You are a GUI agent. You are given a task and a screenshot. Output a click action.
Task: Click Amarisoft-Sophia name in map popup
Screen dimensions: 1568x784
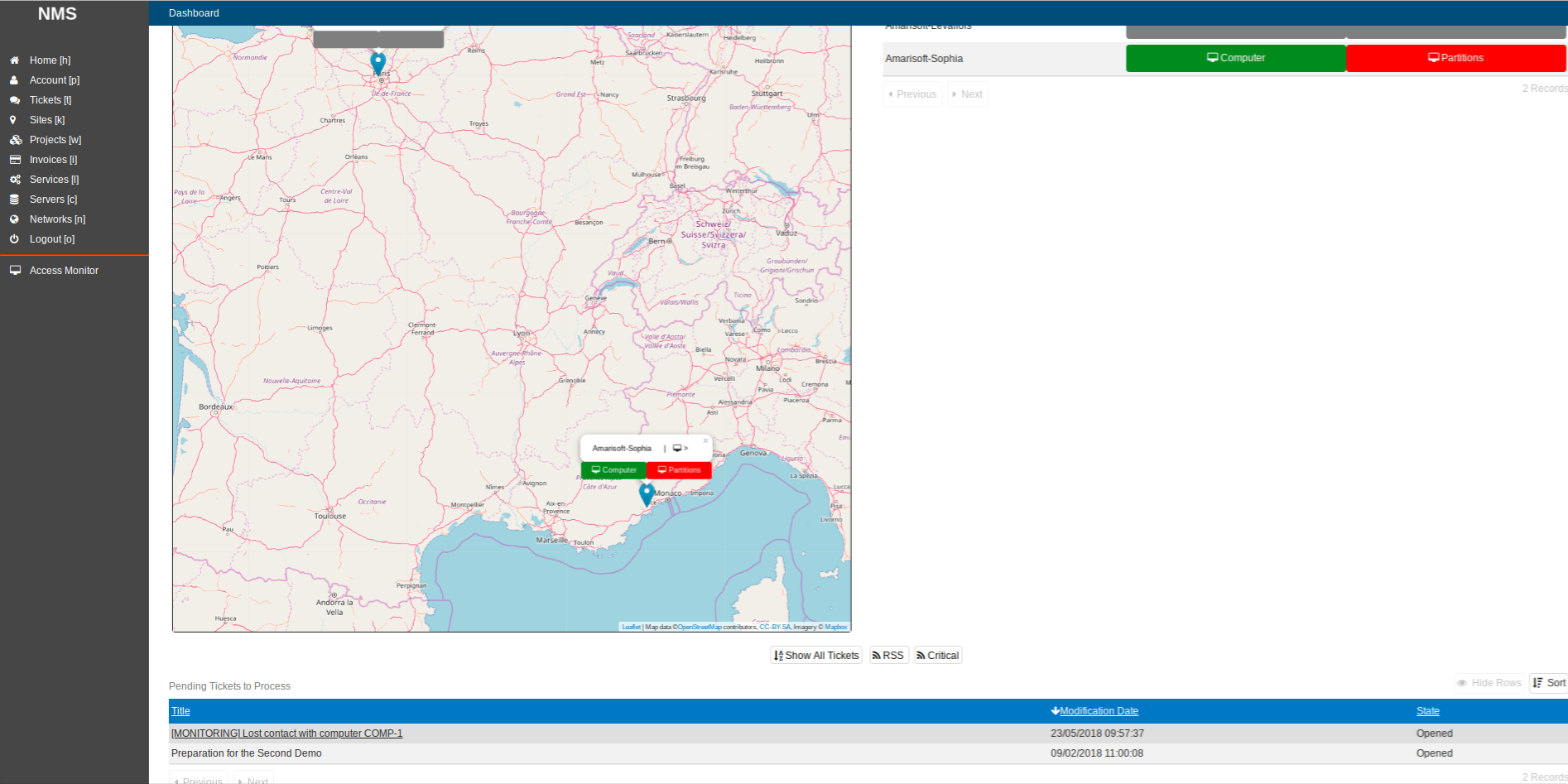click(x=622, y=448)
